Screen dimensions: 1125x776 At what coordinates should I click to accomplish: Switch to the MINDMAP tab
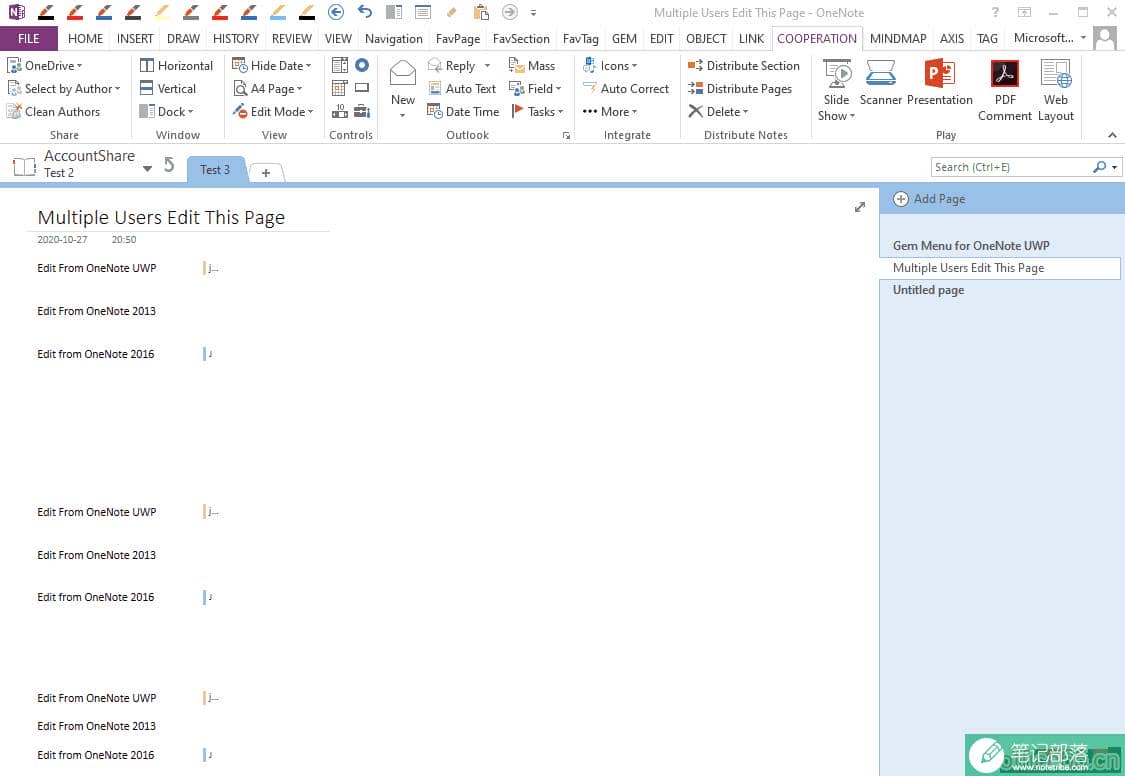click(x=898, y=38)
